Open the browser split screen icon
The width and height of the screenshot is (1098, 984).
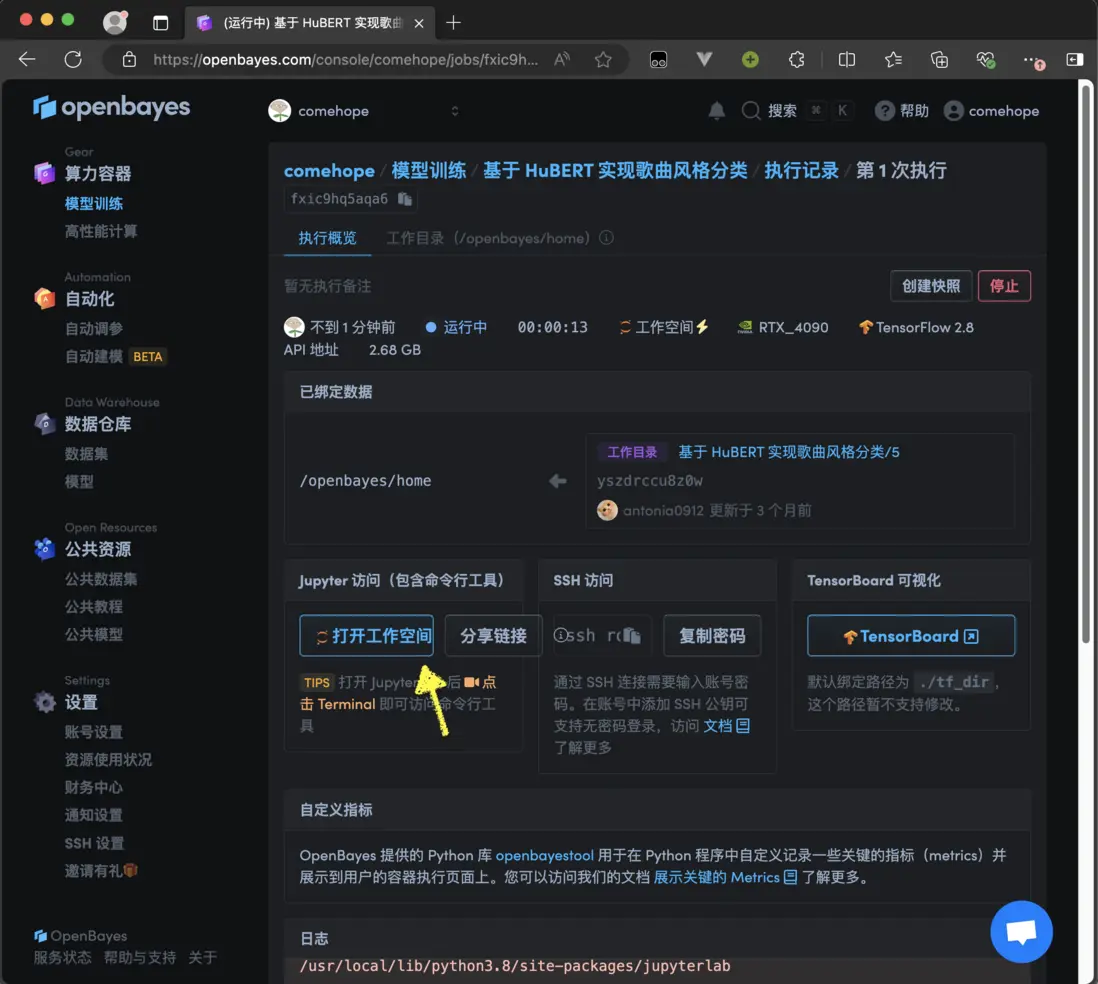coord(847,60)
